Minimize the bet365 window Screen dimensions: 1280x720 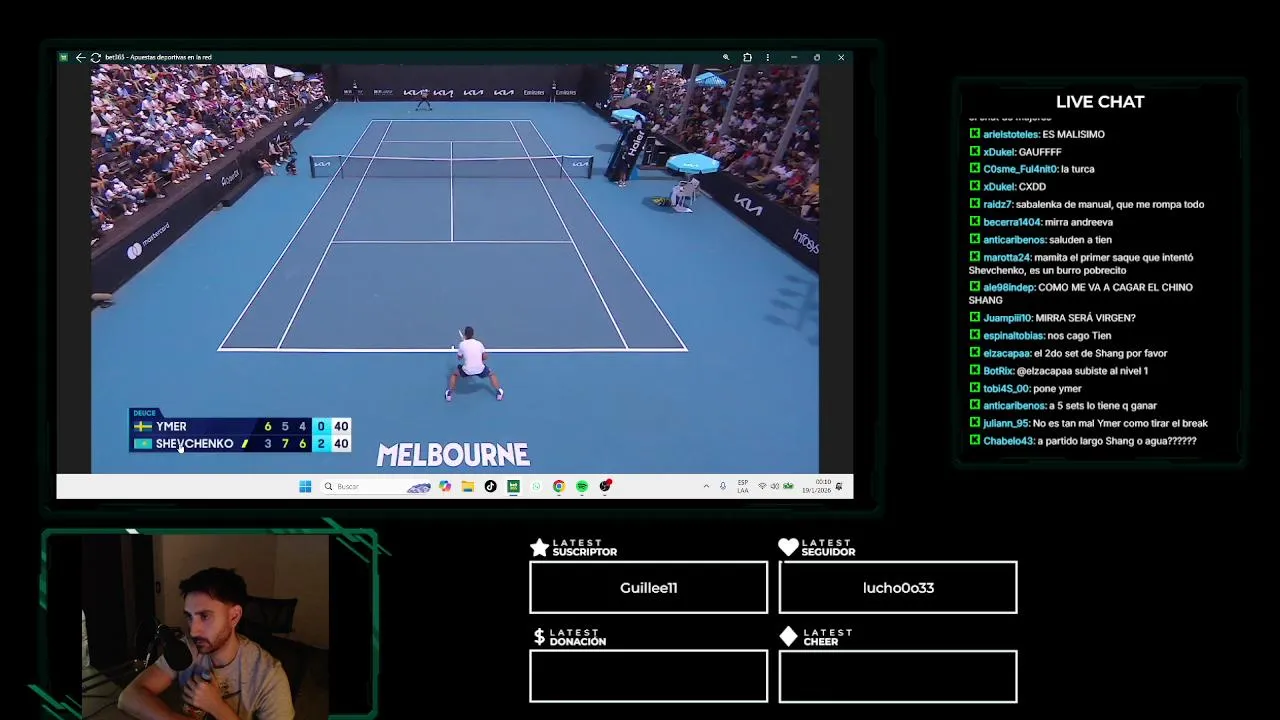point(794,57)
